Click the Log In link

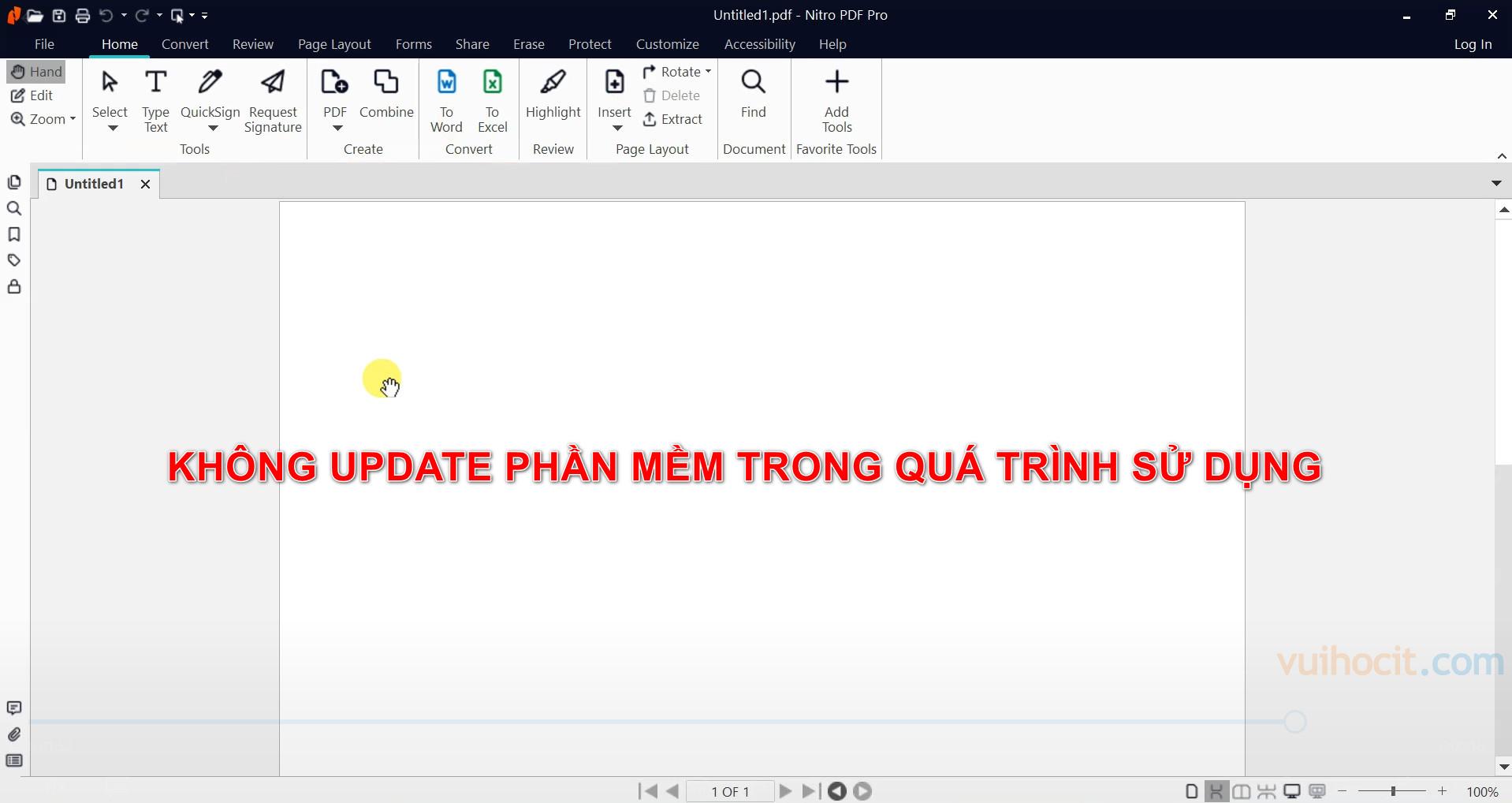click(1473, 44)
